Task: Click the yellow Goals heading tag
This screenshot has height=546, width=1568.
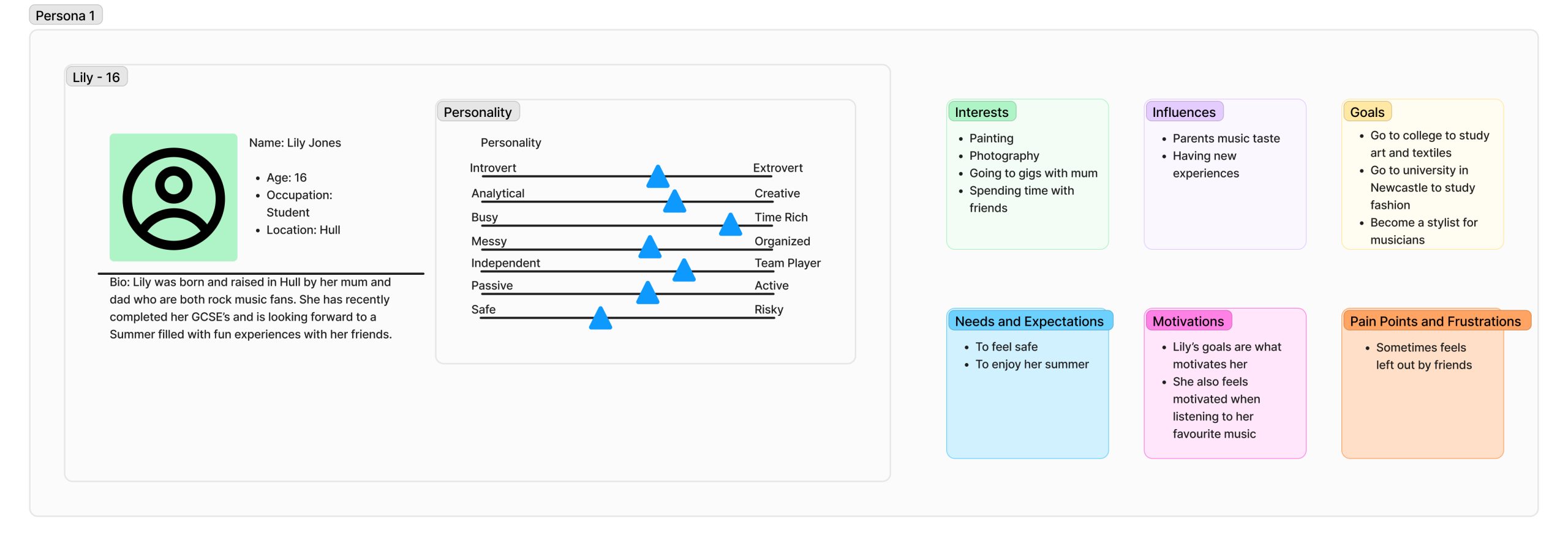Action: click(x=1367, y=112)
